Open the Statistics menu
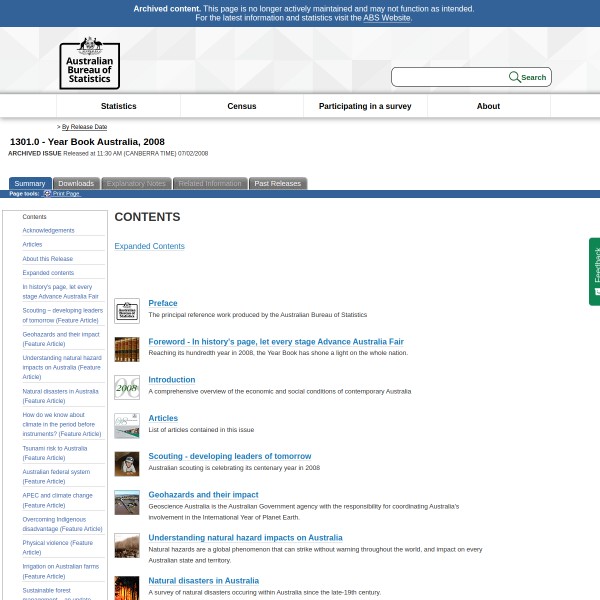 [118, 106]
